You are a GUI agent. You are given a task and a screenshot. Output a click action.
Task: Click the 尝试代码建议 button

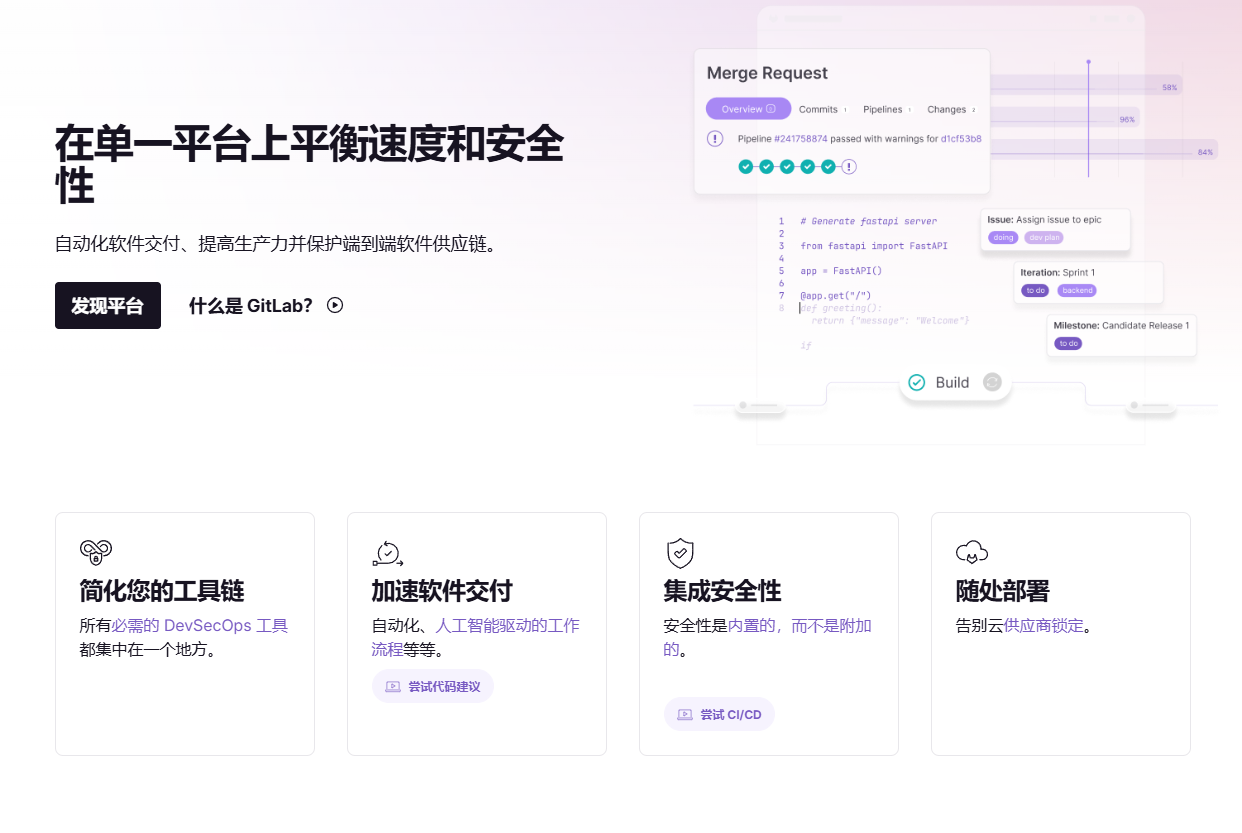(x=433, y=686)
